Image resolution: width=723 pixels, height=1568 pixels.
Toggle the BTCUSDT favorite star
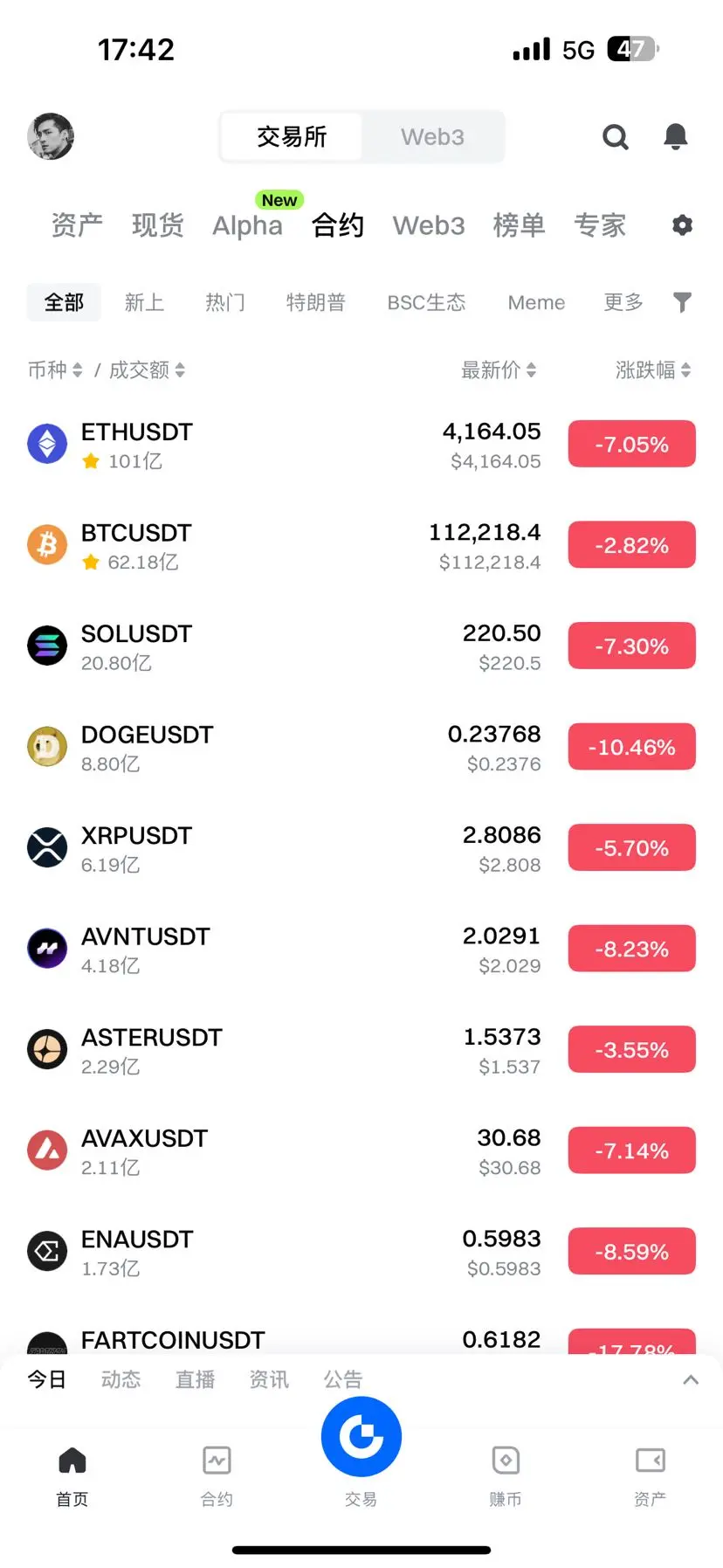[x=91, y=563]
